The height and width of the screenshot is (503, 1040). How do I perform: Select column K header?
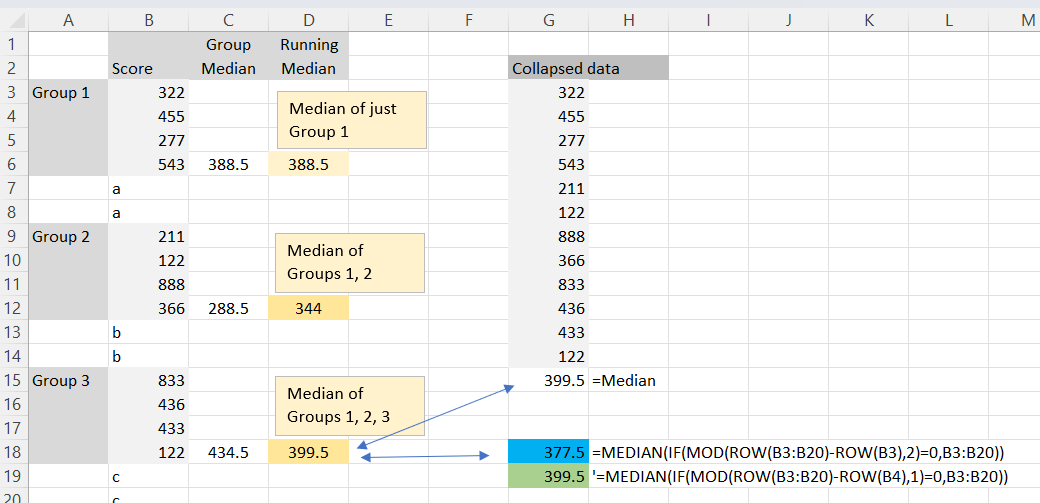coord(868,21)
